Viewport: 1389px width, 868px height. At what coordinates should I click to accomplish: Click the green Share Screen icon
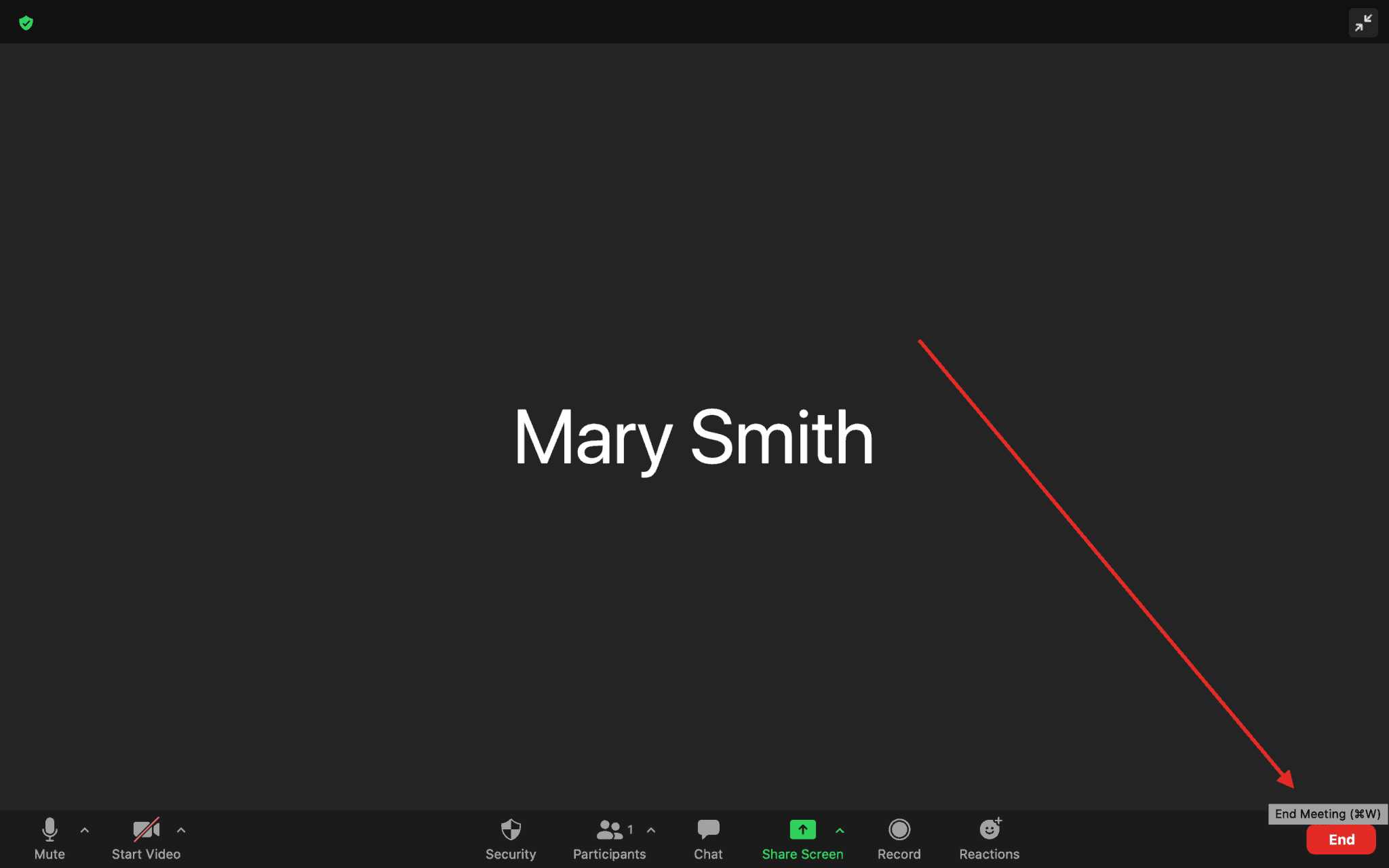pos(802,829)
